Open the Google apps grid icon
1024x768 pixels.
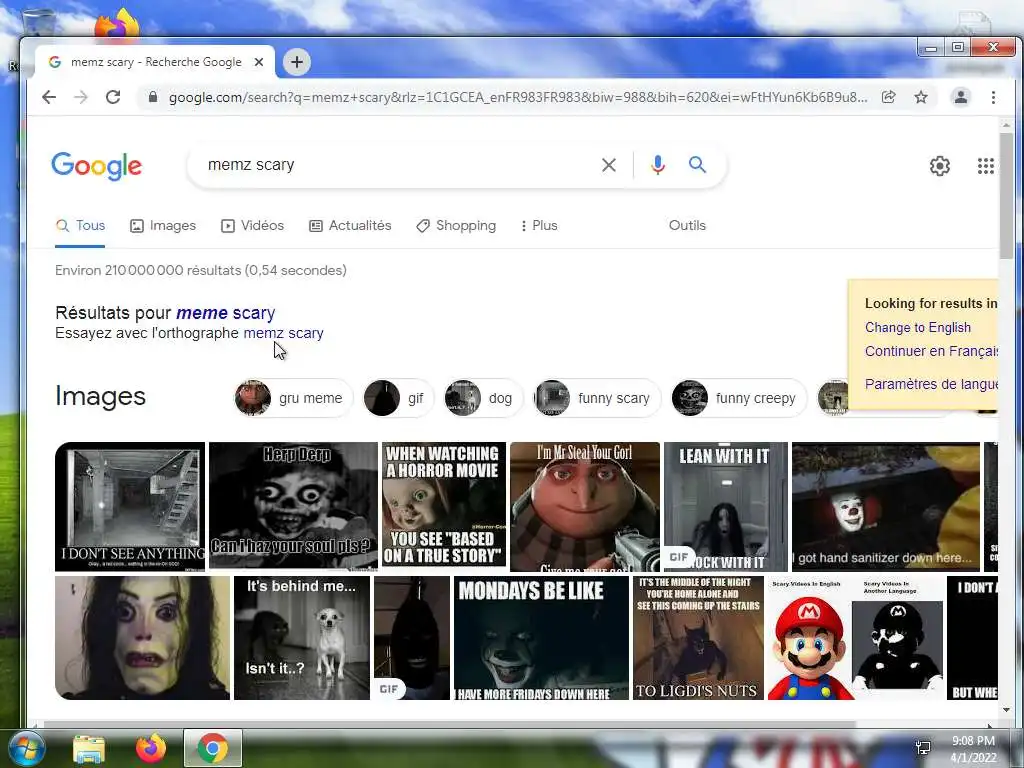(985, 166)
